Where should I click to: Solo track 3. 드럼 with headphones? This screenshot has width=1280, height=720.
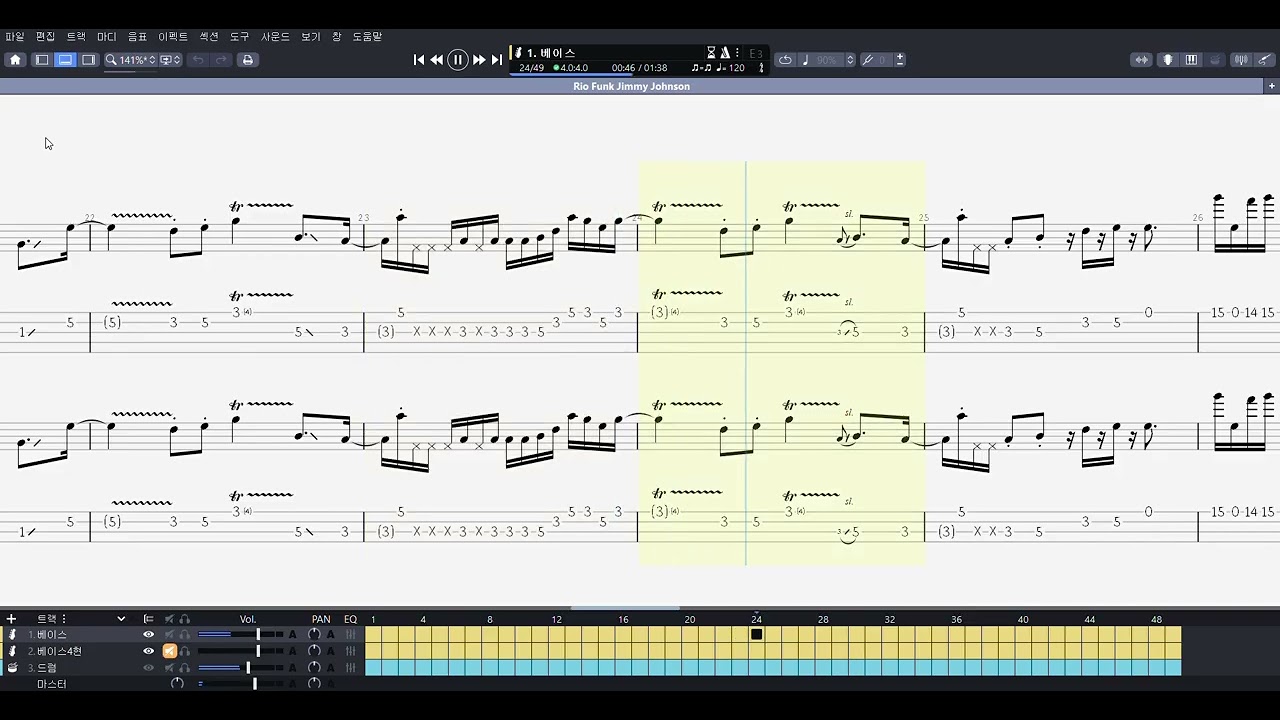185,667
